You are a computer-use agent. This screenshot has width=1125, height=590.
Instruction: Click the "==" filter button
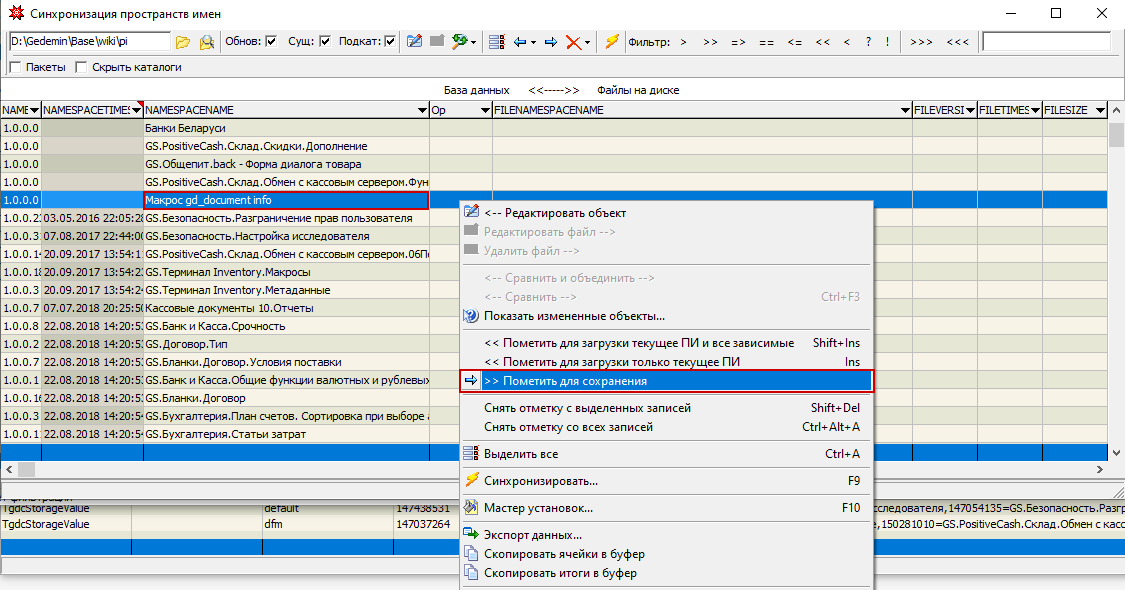click(x=766, y=42)
